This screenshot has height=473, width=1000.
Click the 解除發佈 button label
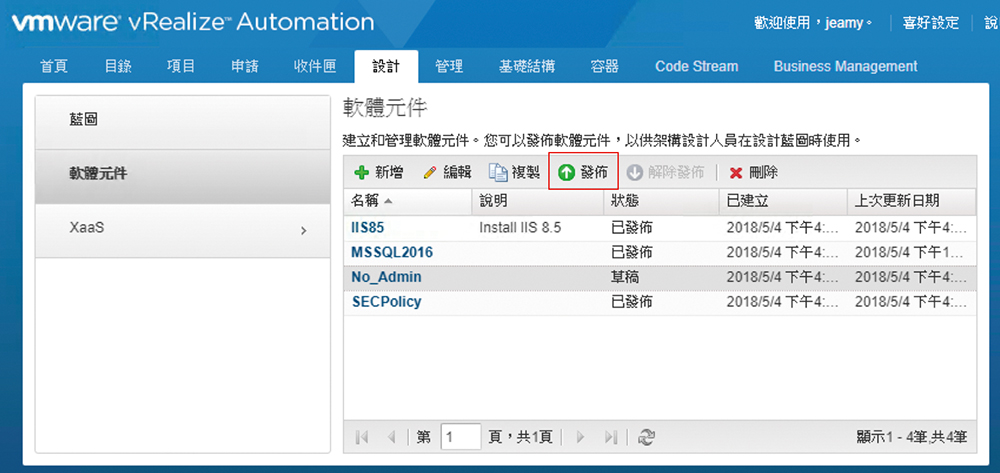[x=676, y=173]
